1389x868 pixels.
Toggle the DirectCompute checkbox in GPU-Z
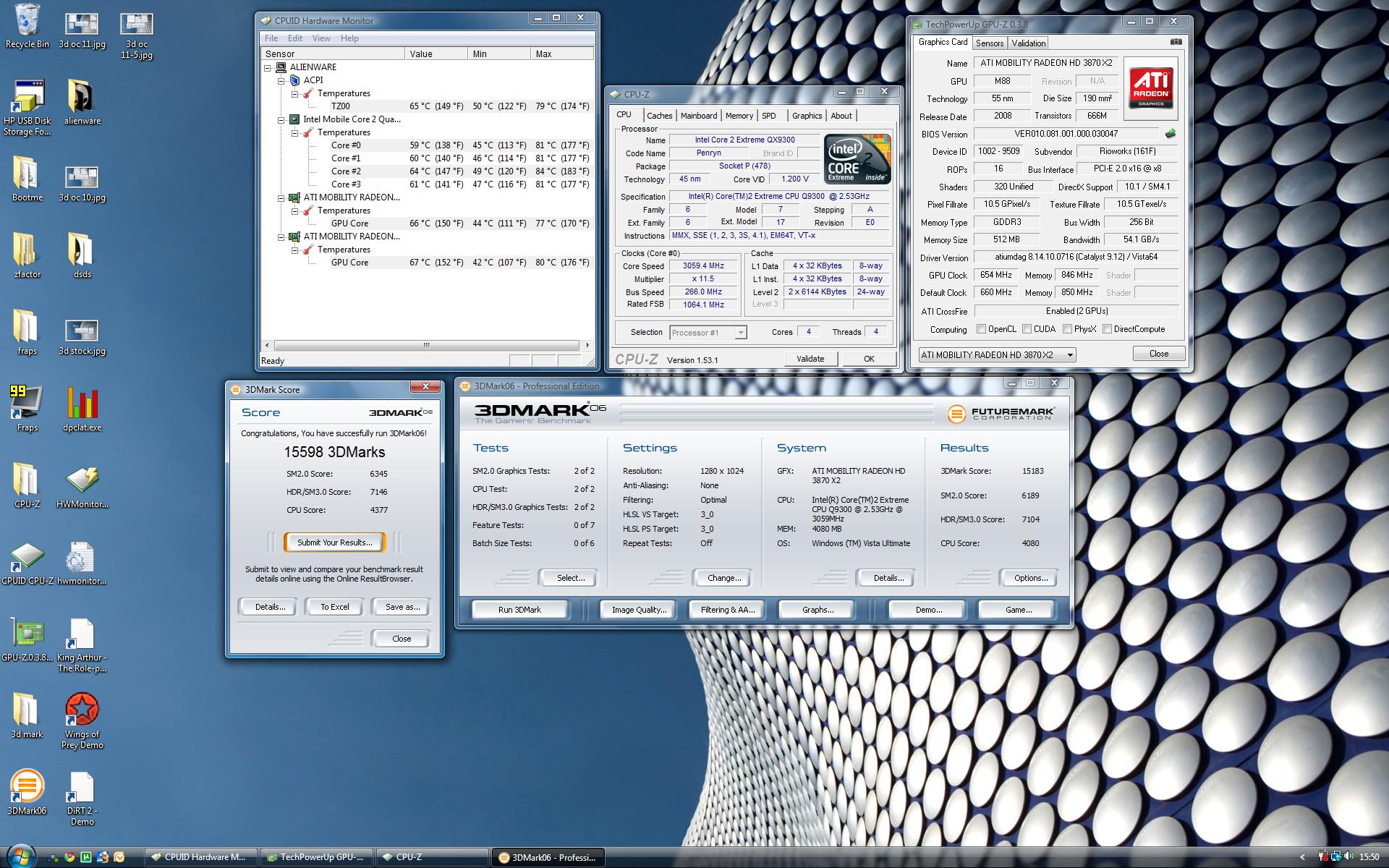tap(1107, 329)
